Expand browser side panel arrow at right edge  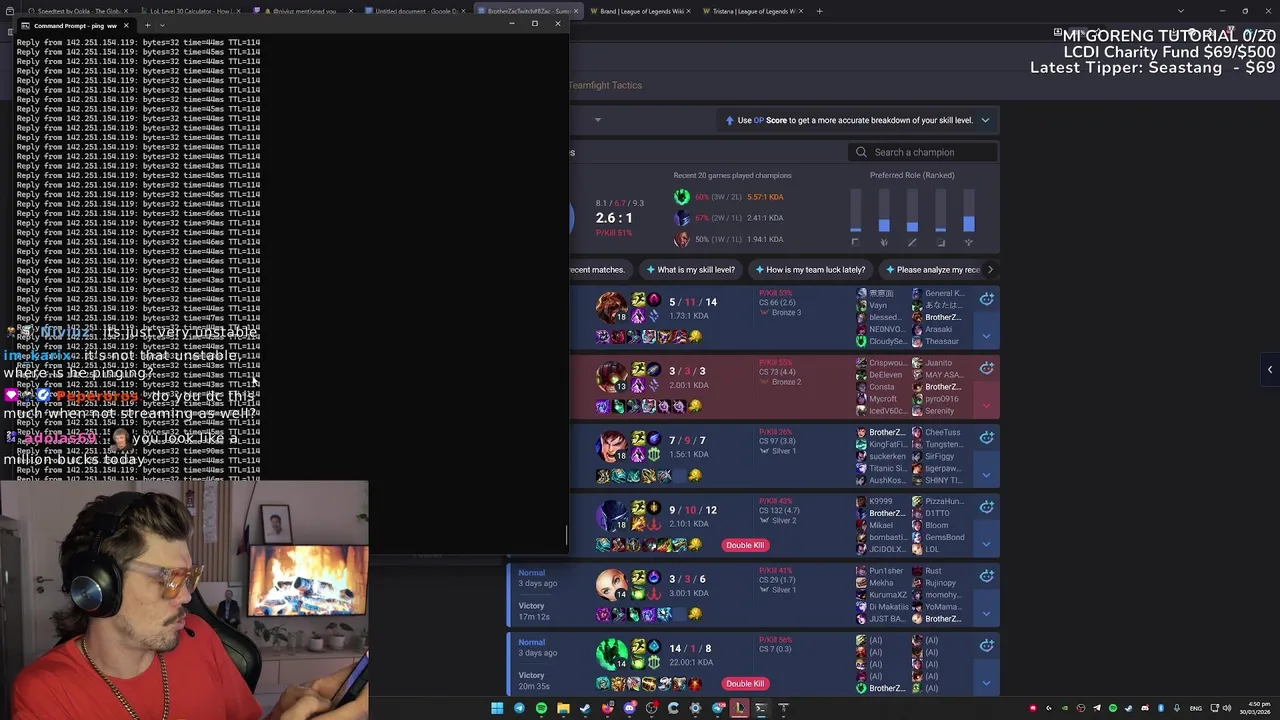(x=1270, y=369)
